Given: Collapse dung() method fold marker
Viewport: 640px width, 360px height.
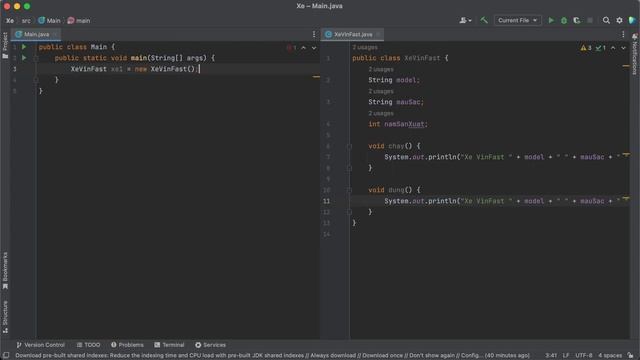Looking at the screenshot, I should [x=349, y=190].
